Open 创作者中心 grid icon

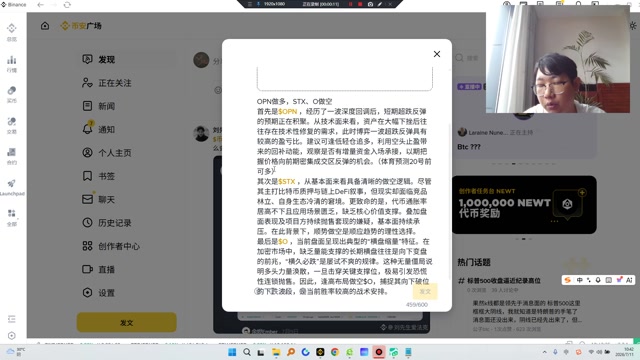(x=87, y=246)
